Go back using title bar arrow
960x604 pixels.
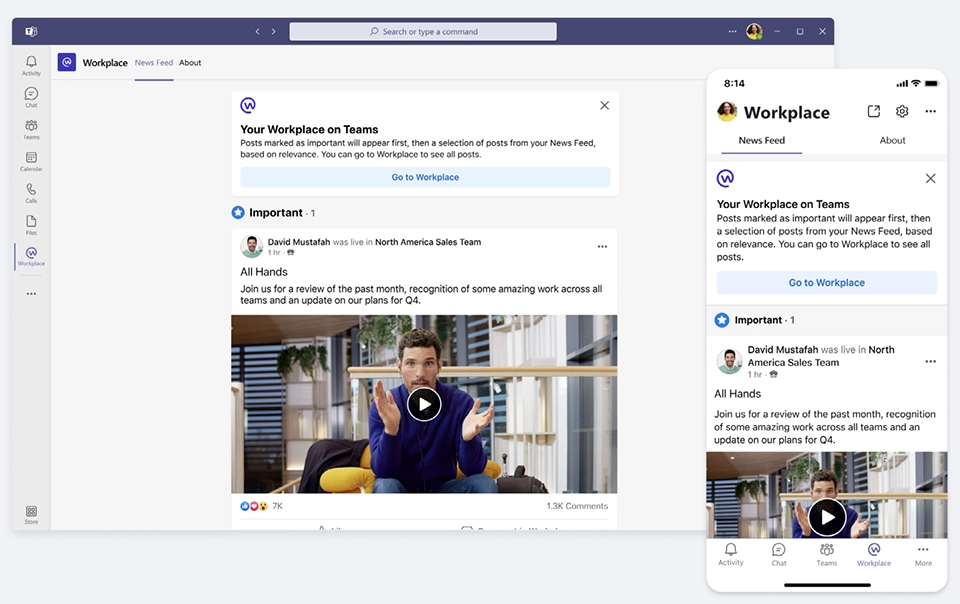(257, 31)
